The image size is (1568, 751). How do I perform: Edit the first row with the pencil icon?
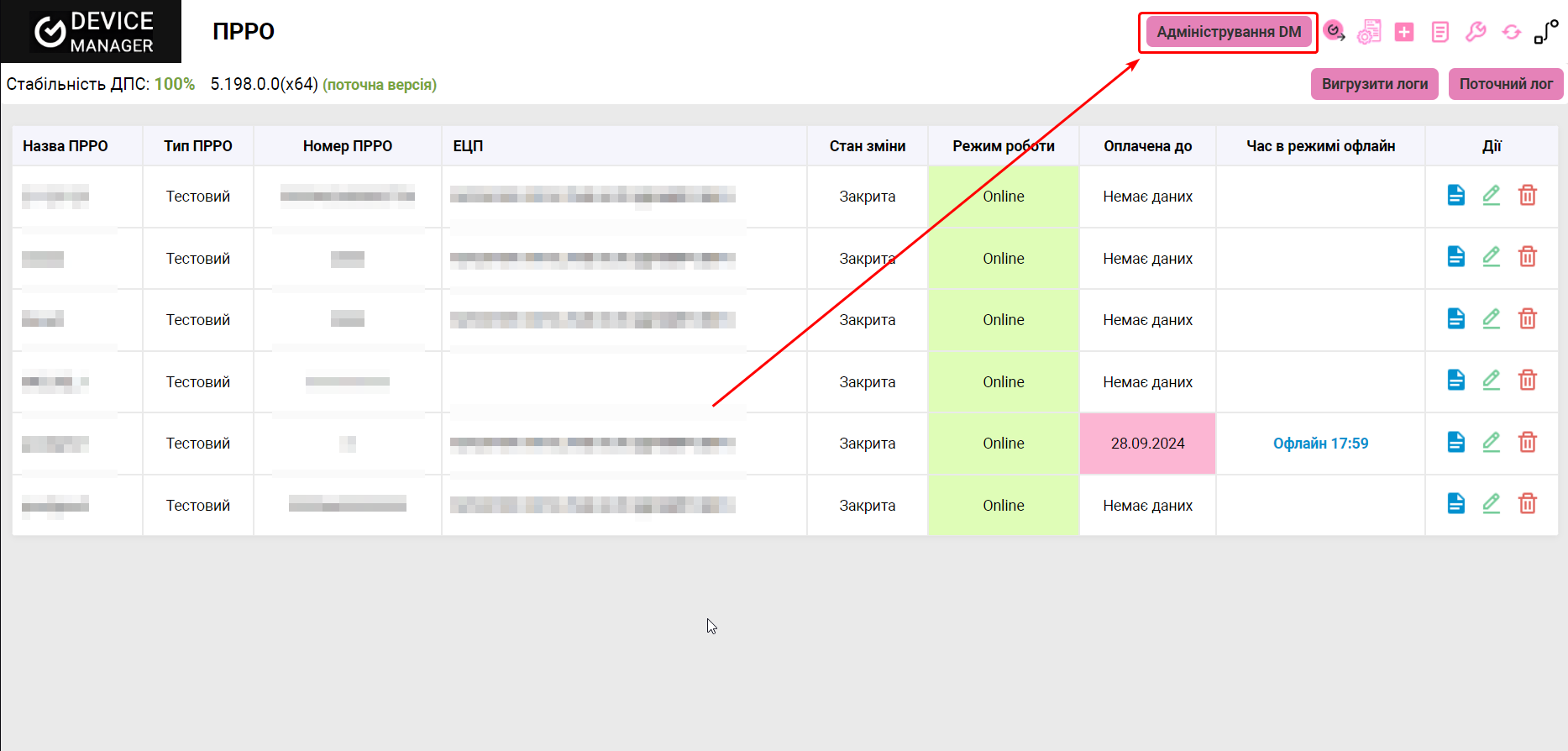pos(1492,196)
